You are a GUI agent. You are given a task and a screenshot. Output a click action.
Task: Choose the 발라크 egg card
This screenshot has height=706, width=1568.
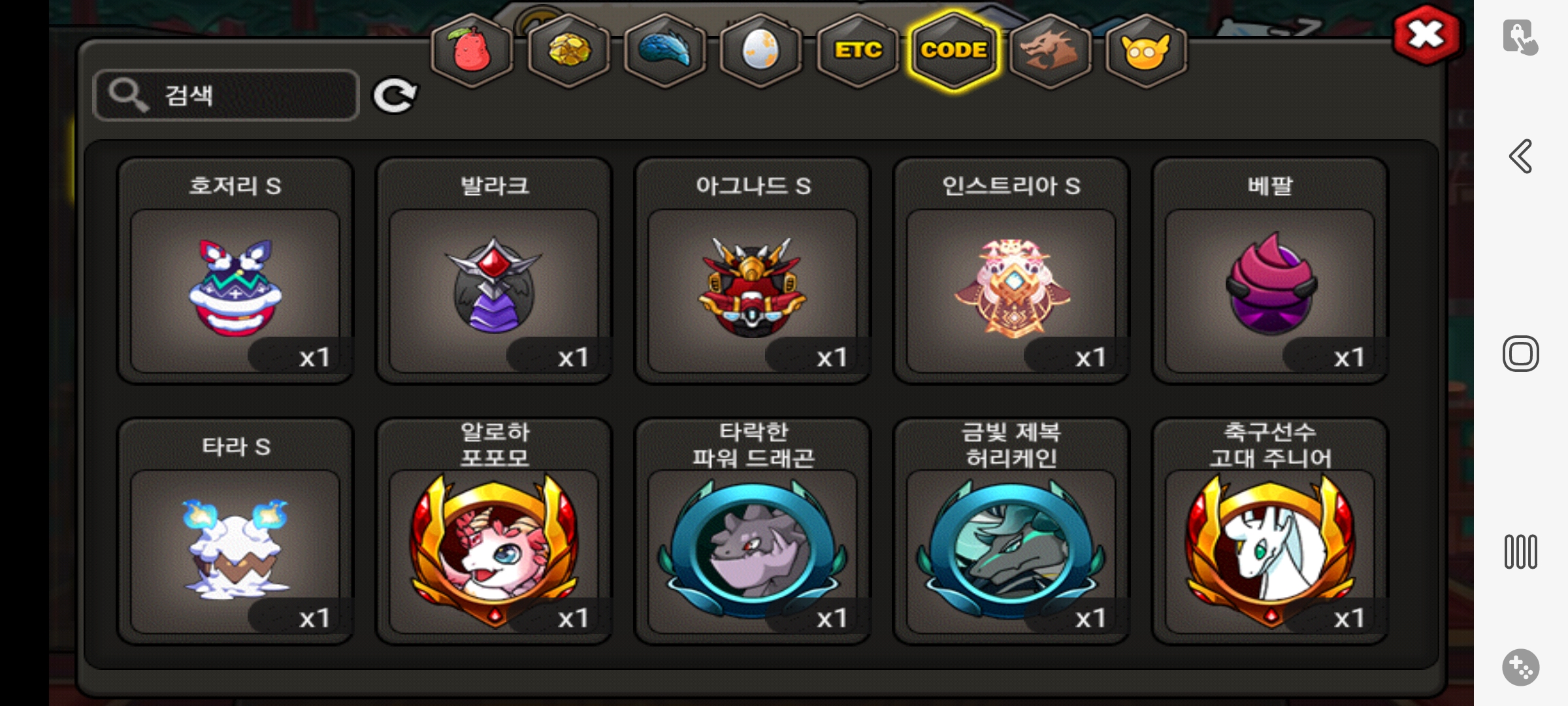point(494,271)
